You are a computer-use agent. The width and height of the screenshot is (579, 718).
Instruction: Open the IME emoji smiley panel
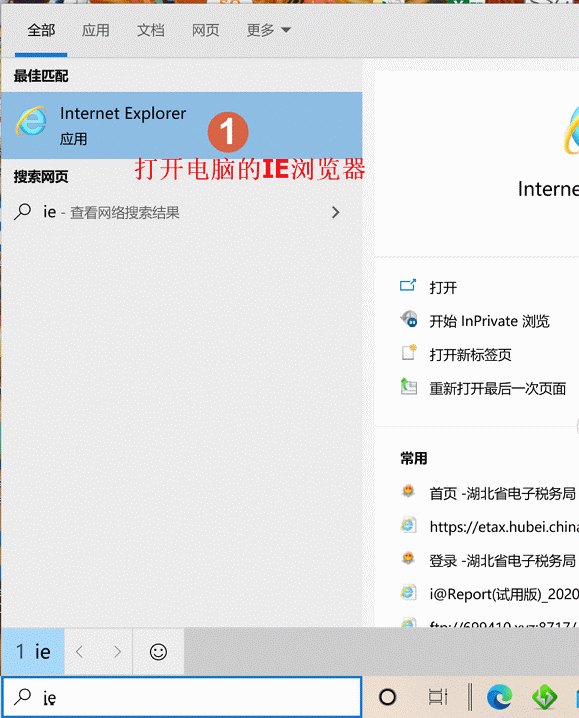tap(158, 652)
